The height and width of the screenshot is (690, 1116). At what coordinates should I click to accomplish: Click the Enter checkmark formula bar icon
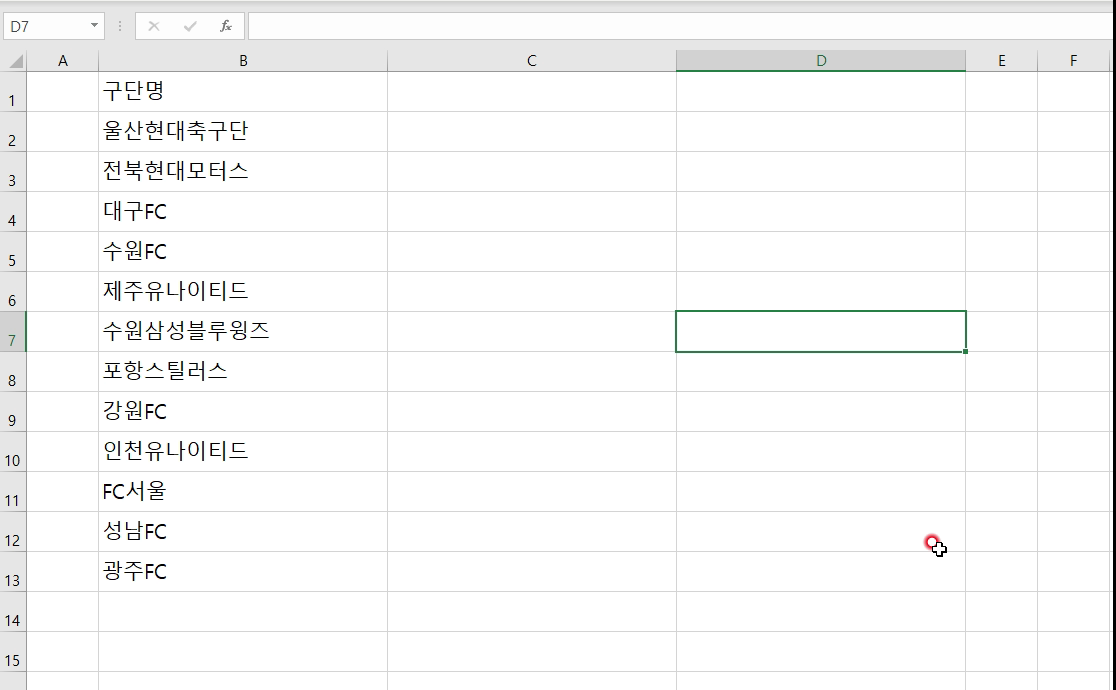pyautogui.click(x=190, y=26)
